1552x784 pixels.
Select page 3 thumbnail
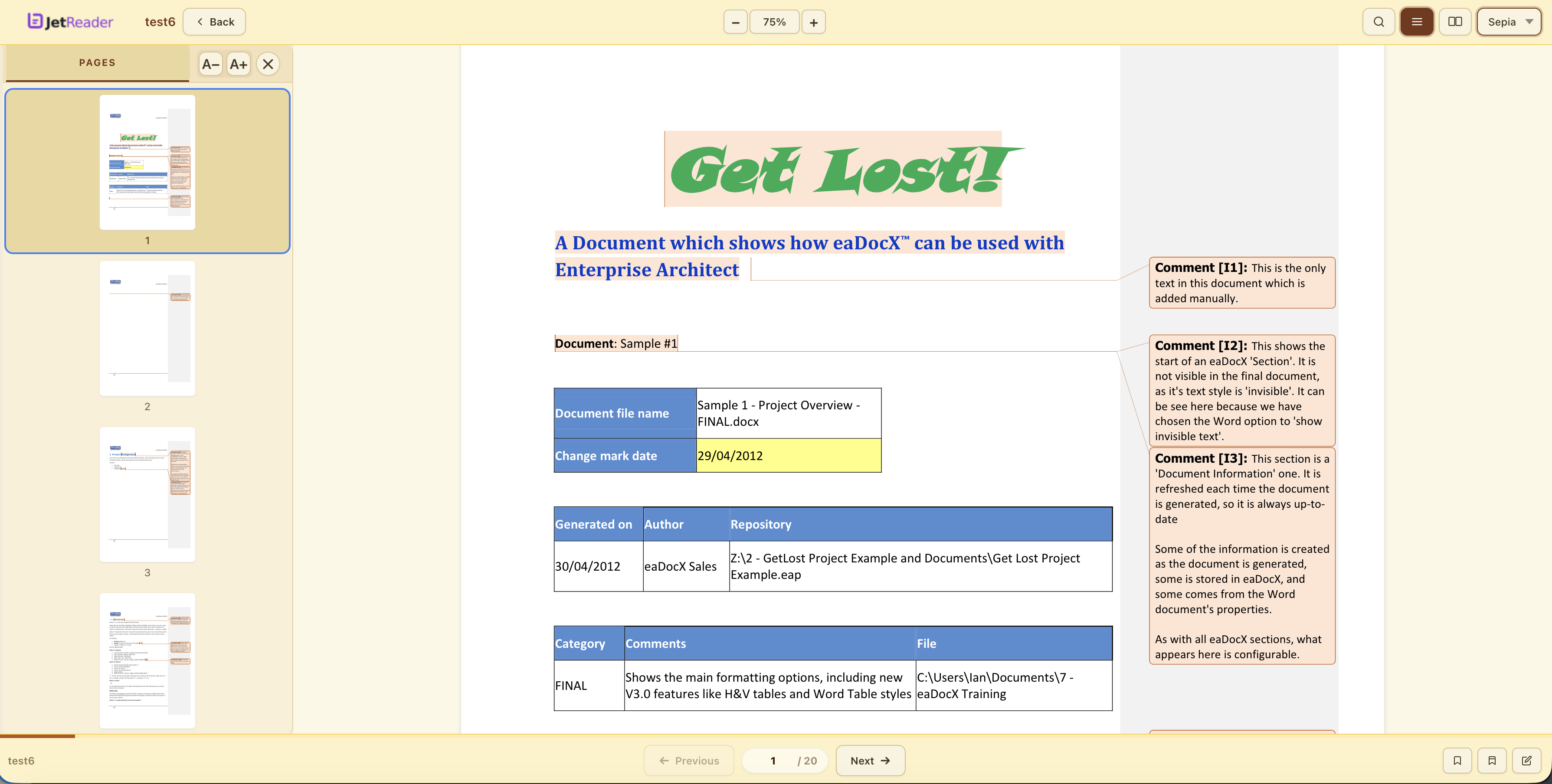(x=147, y=495)
